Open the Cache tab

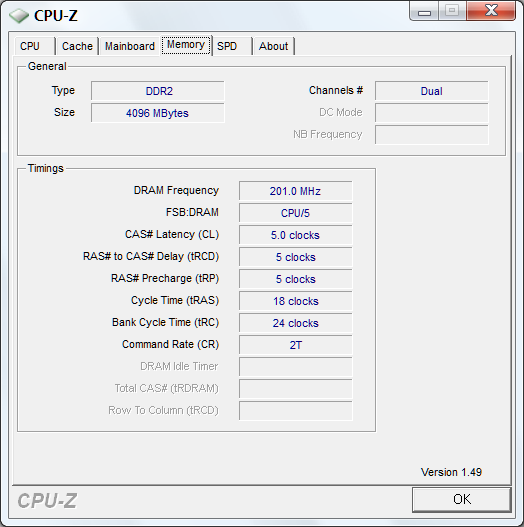coord(77,46)
